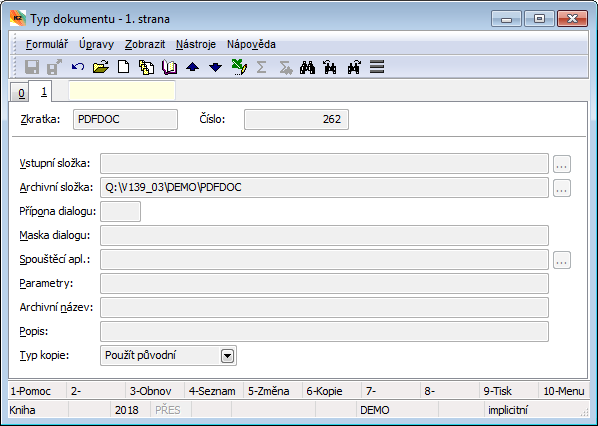Expand the Typ kopie dropdown arrow
Viewport: 598px width, 426px height.
tap(227, 356)
